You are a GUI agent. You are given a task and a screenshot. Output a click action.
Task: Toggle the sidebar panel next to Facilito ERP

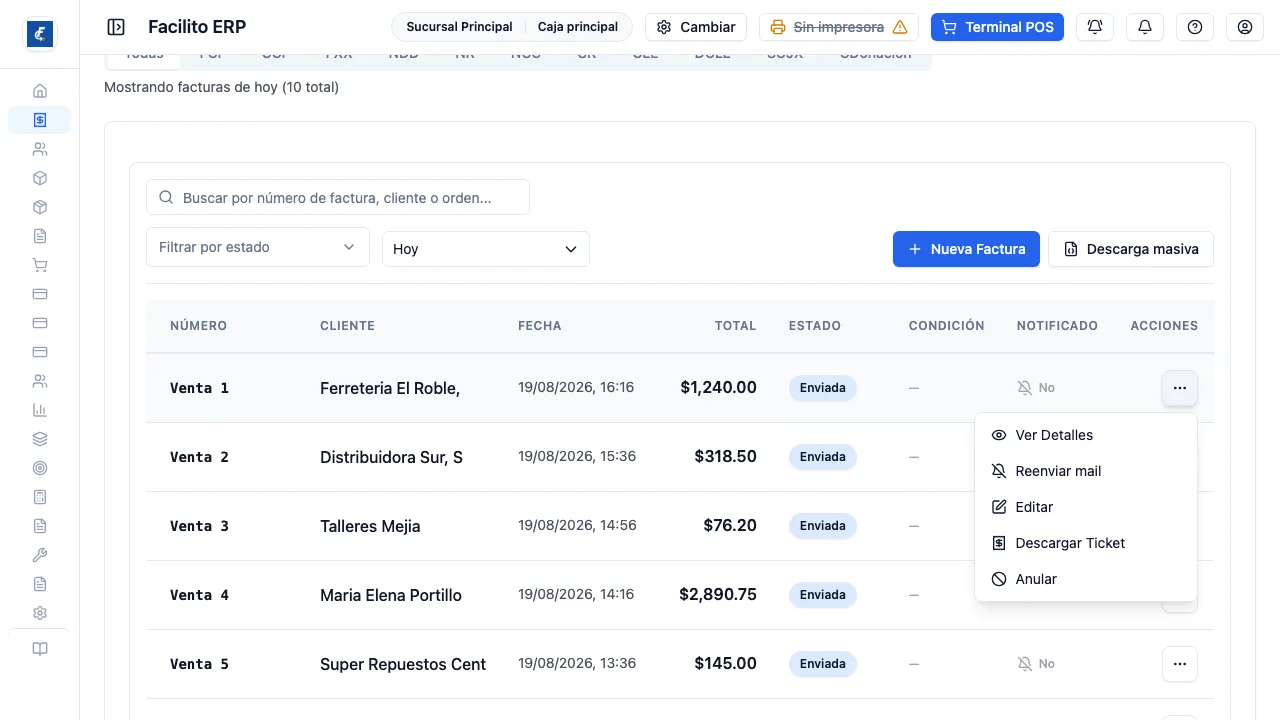116,27
